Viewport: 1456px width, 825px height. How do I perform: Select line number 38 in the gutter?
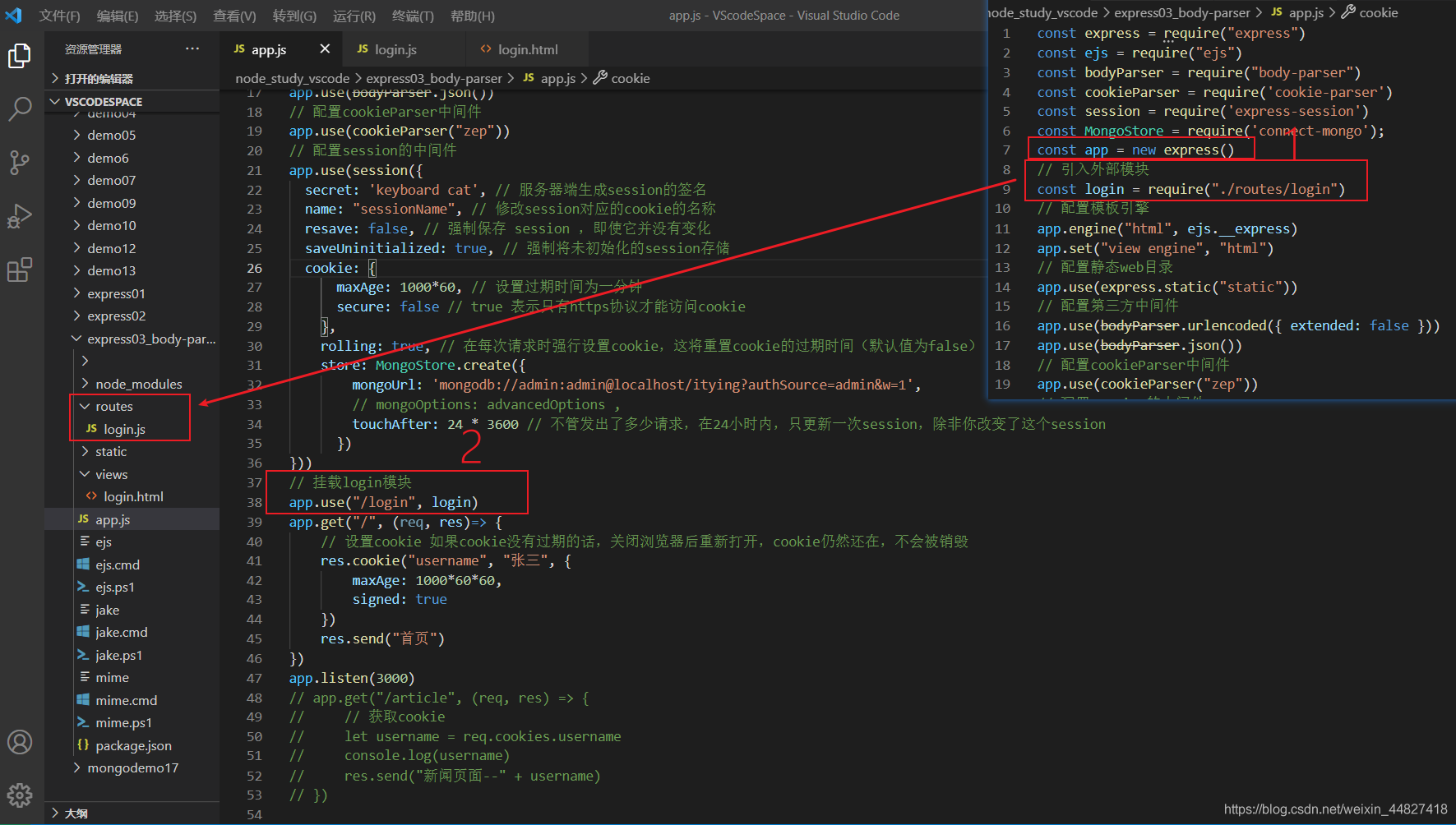[255, 502]
